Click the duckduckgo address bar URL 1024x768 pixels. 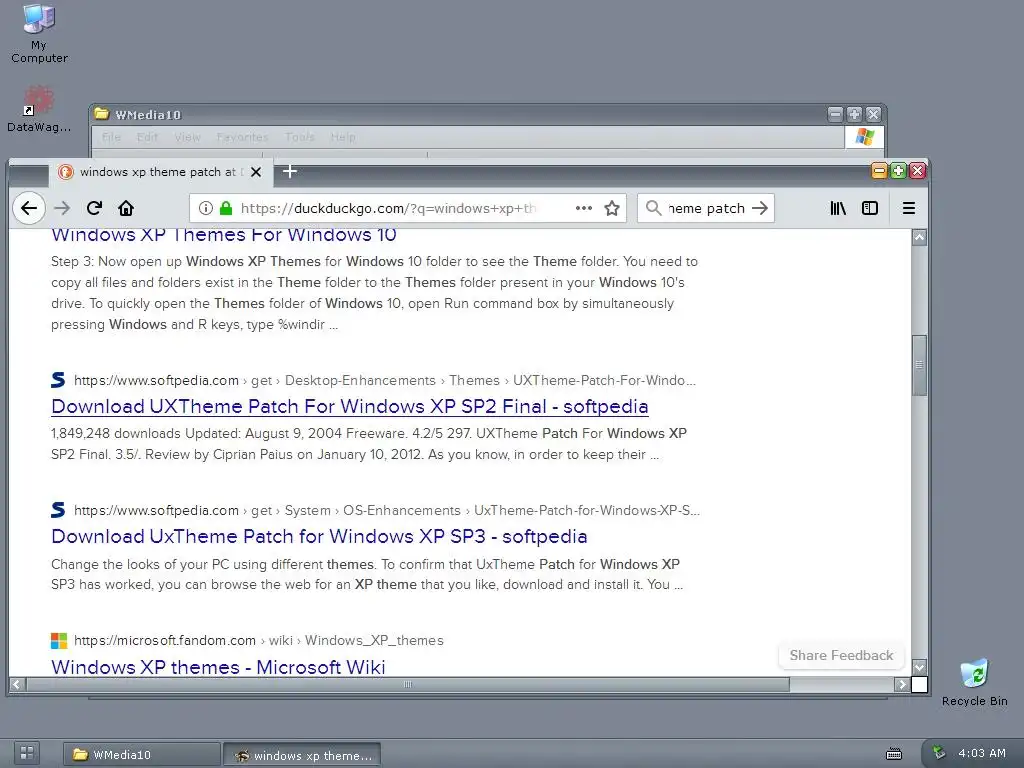[x=388, y=208]
